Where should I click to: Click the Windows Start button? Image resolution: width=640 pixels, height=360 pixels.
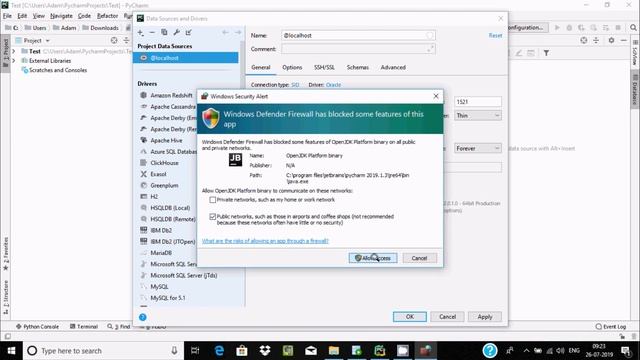coord(11,351)
